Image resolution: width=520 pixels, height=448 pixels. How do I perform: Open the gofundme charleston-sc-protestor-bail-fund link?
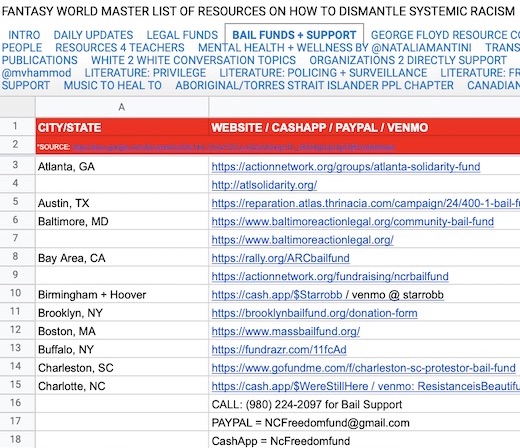pos(363,368)
